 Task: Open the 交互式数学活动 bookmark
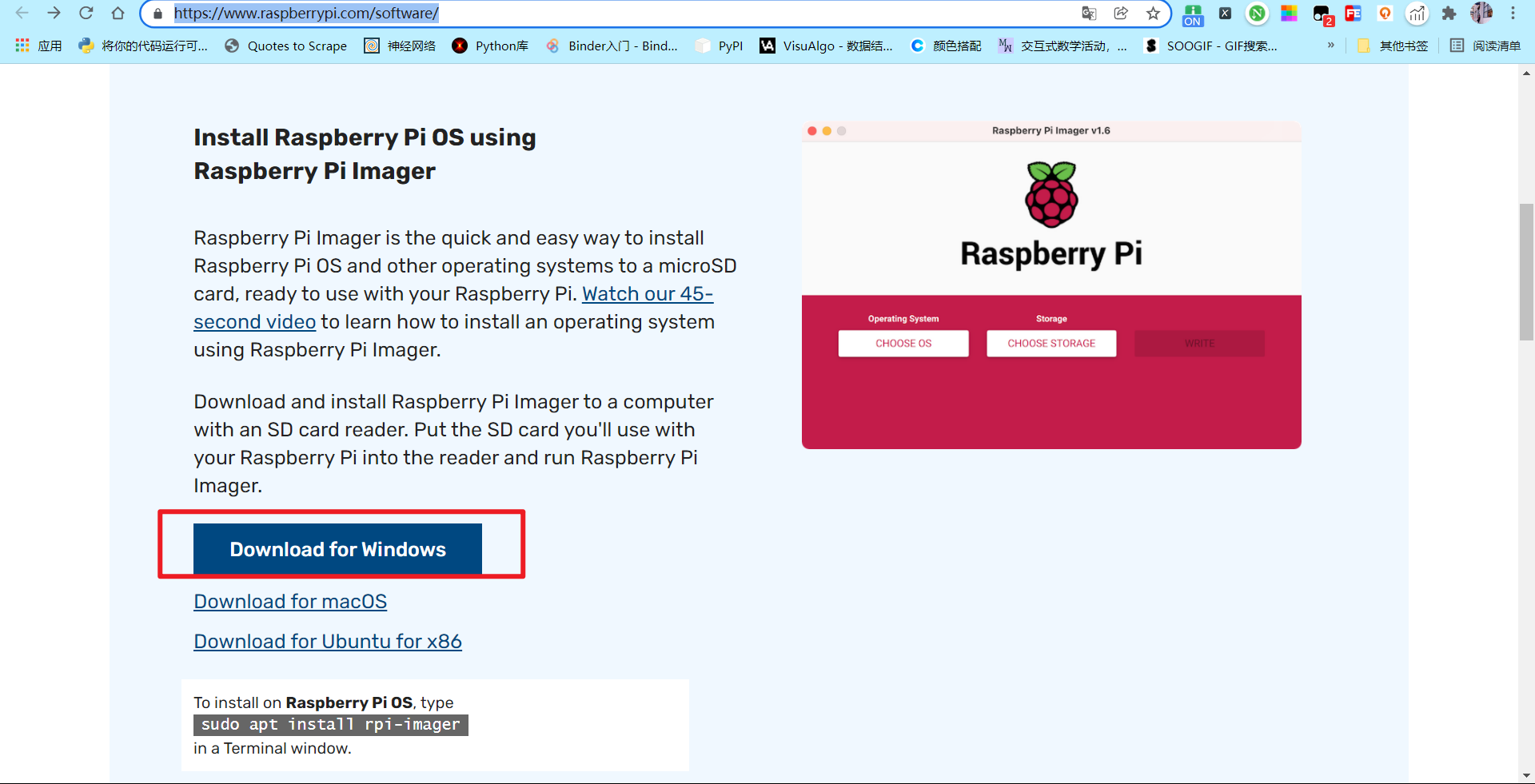1063,46
